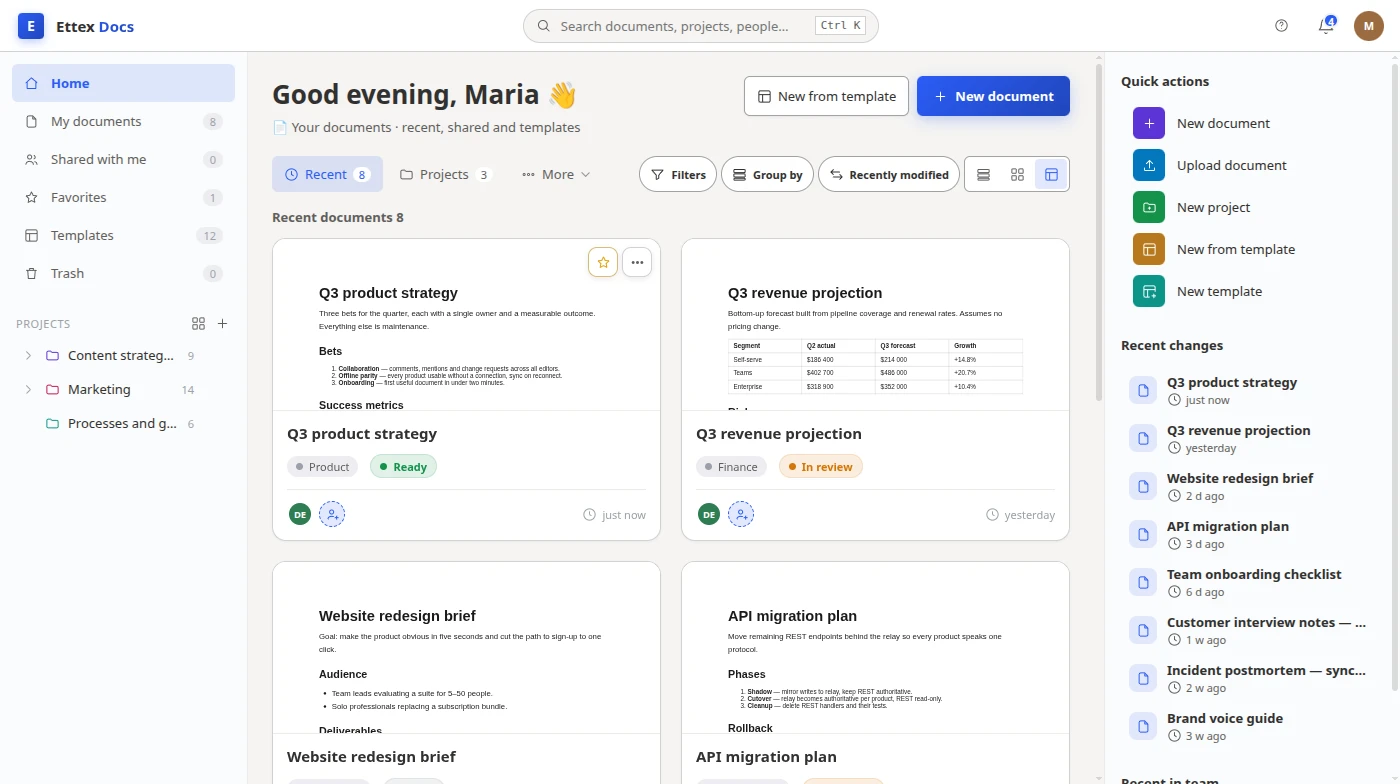
Task: Click the Ettex Docs logo icon
Action: 31,26
